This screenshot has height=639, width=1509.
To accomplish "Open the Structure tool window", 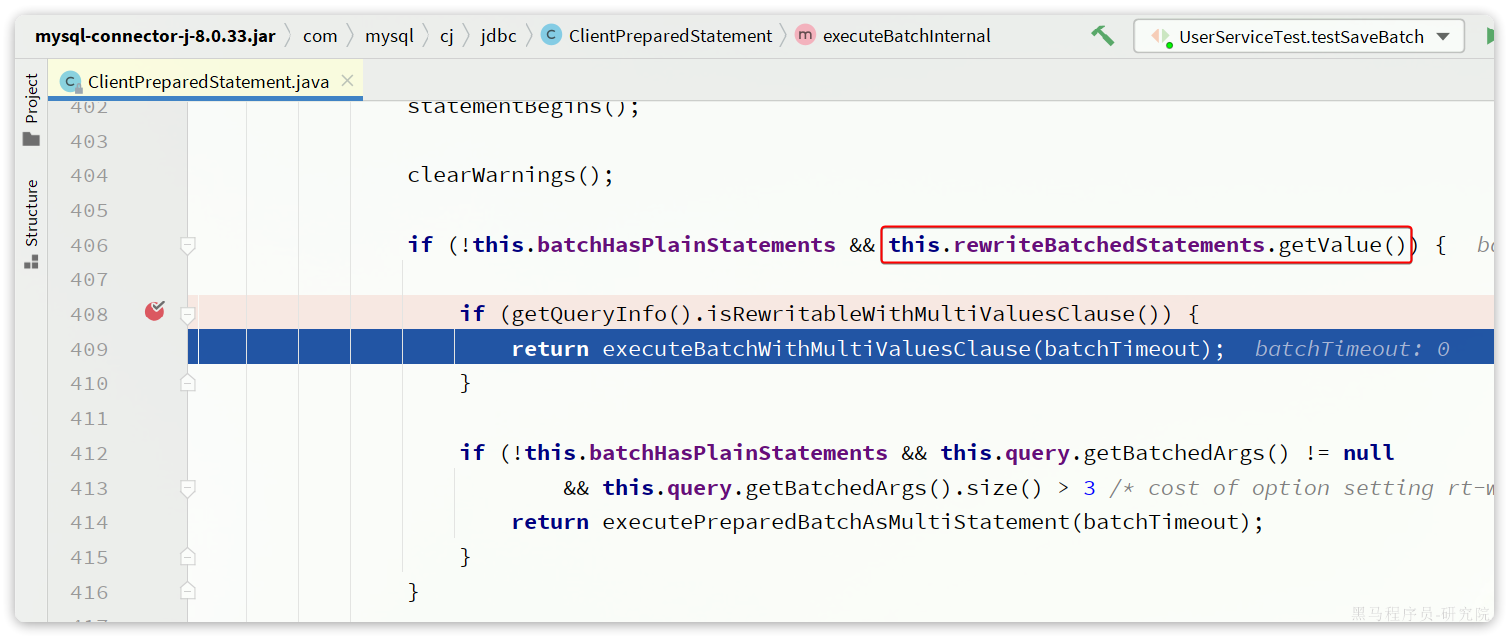I will [x=32, y=224].
